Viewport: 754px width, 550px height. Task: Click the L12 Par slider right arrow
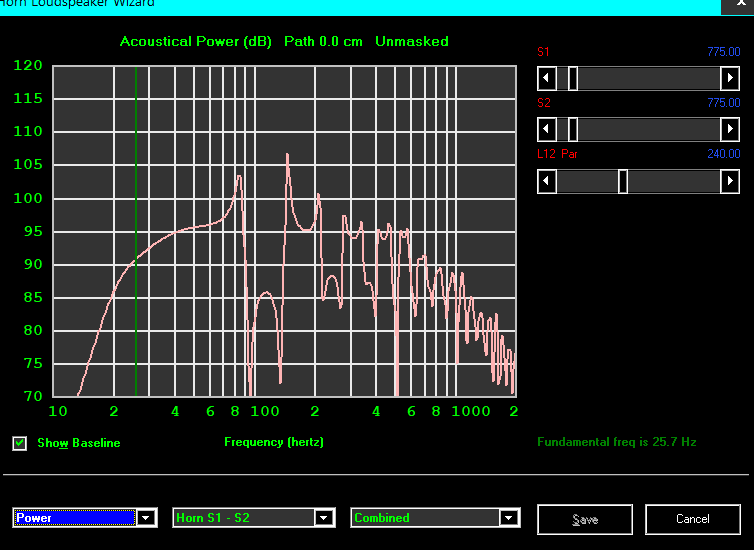[x=730, y=181]
